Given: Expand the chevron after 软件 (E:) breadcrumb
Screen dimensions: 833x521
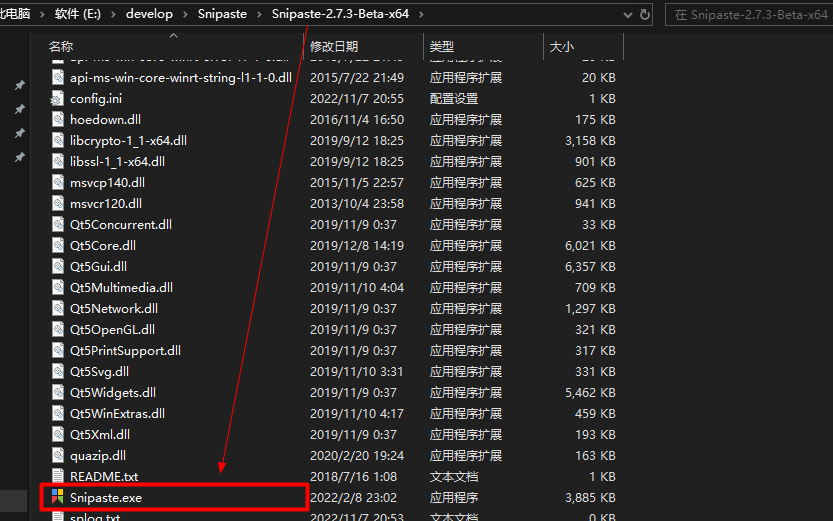Looking at the screenshot, I should [113, 14].
